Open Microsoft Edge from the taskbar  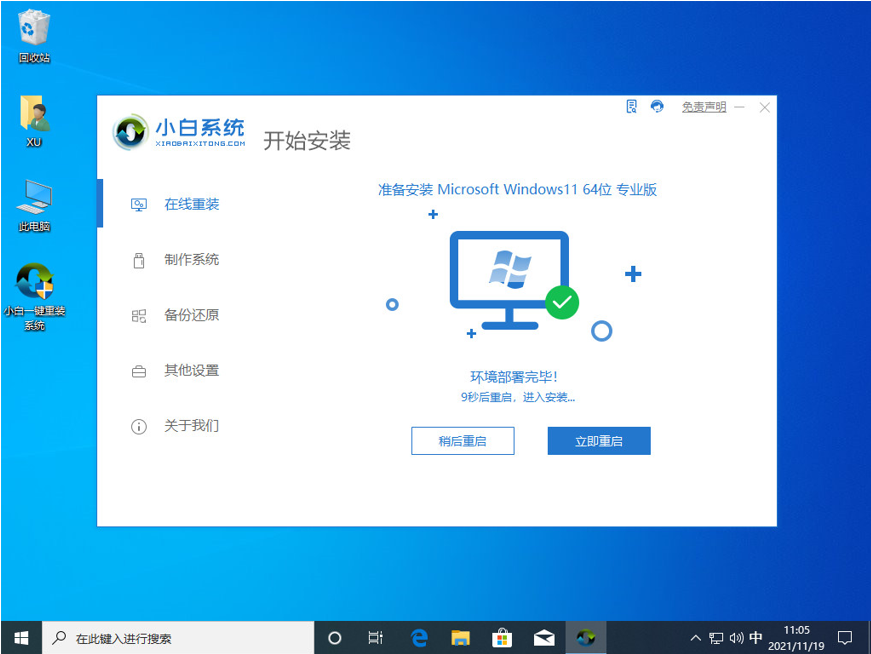pos(419,637)
